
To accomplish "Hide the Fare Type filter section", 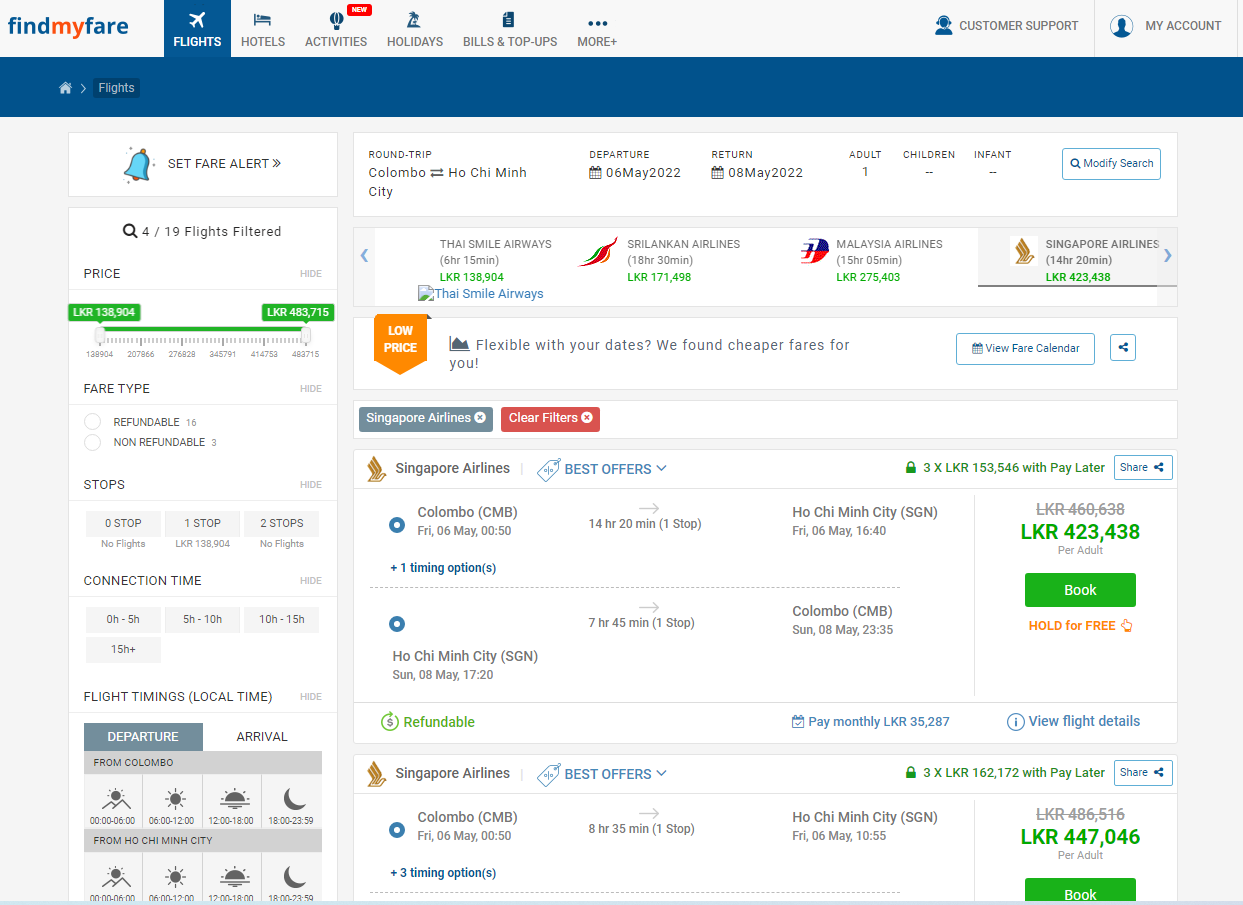I will pos(311,389).
